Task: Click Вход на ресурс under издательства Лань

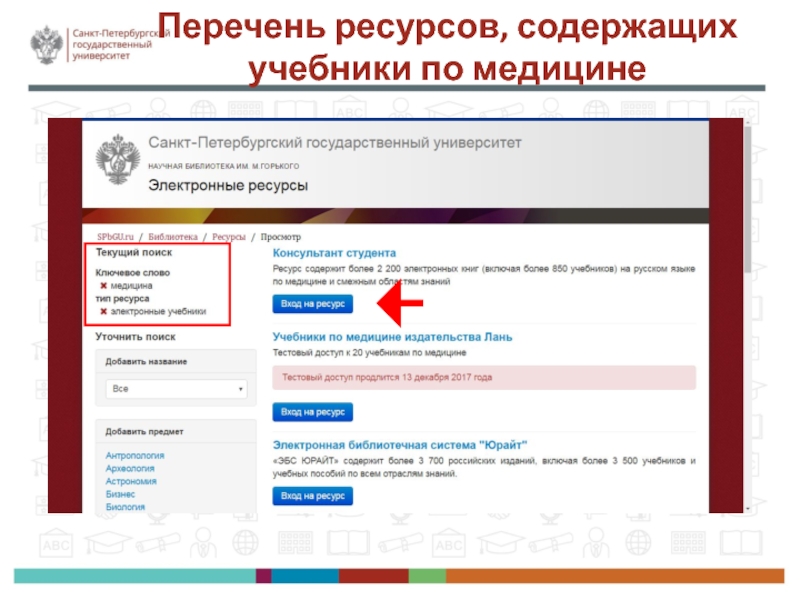Action: pyautogui.click(x=313, y=412)
